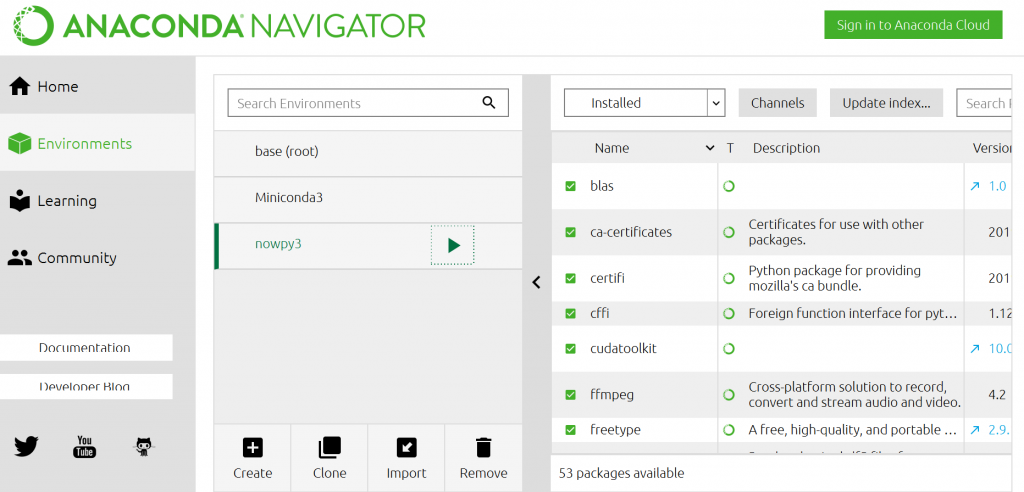Click Update index button
1024x492 pixels.
click(x=886, y=103)
